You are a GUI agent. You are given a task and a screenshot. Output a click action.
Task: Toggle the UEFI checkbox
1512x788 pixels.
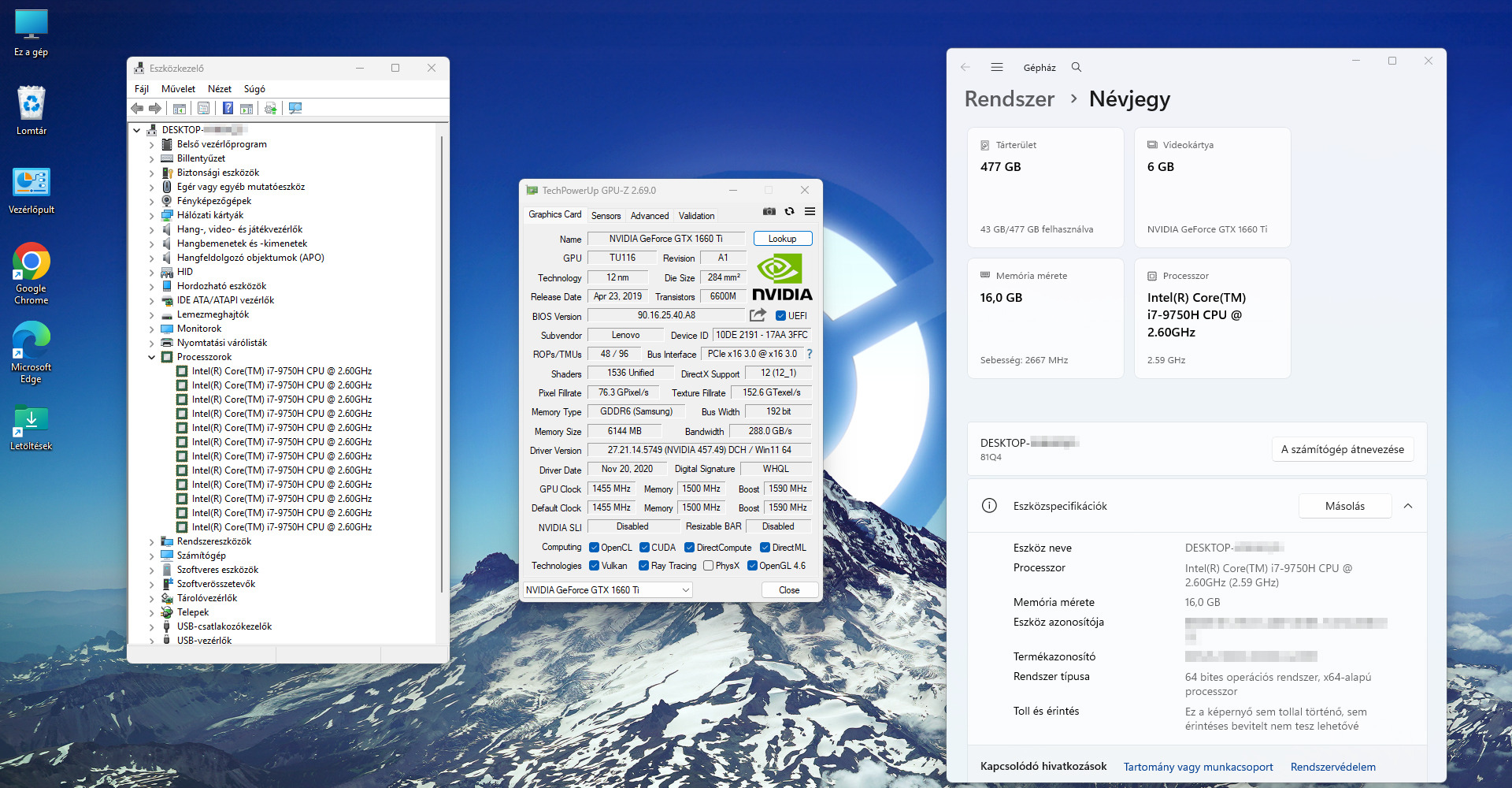click(x=781, y=316)
